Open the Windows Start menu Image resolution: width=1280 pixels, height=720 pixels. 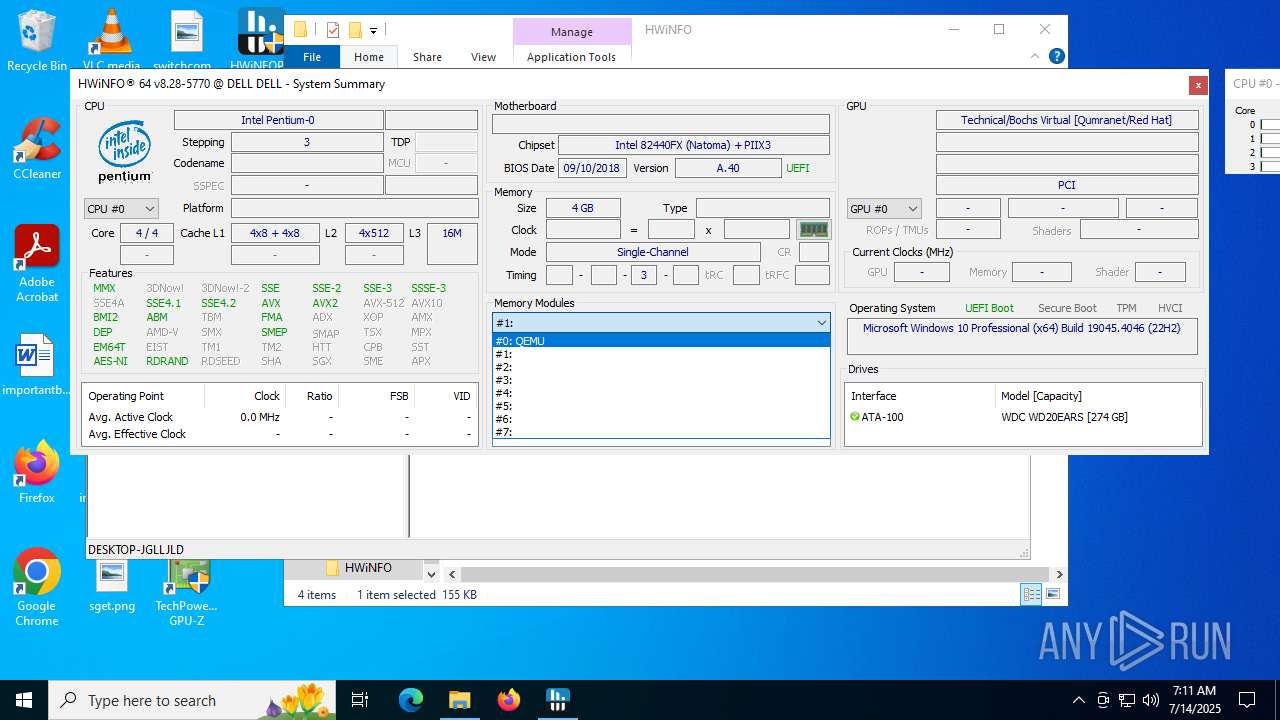click(x=23, y=700)
